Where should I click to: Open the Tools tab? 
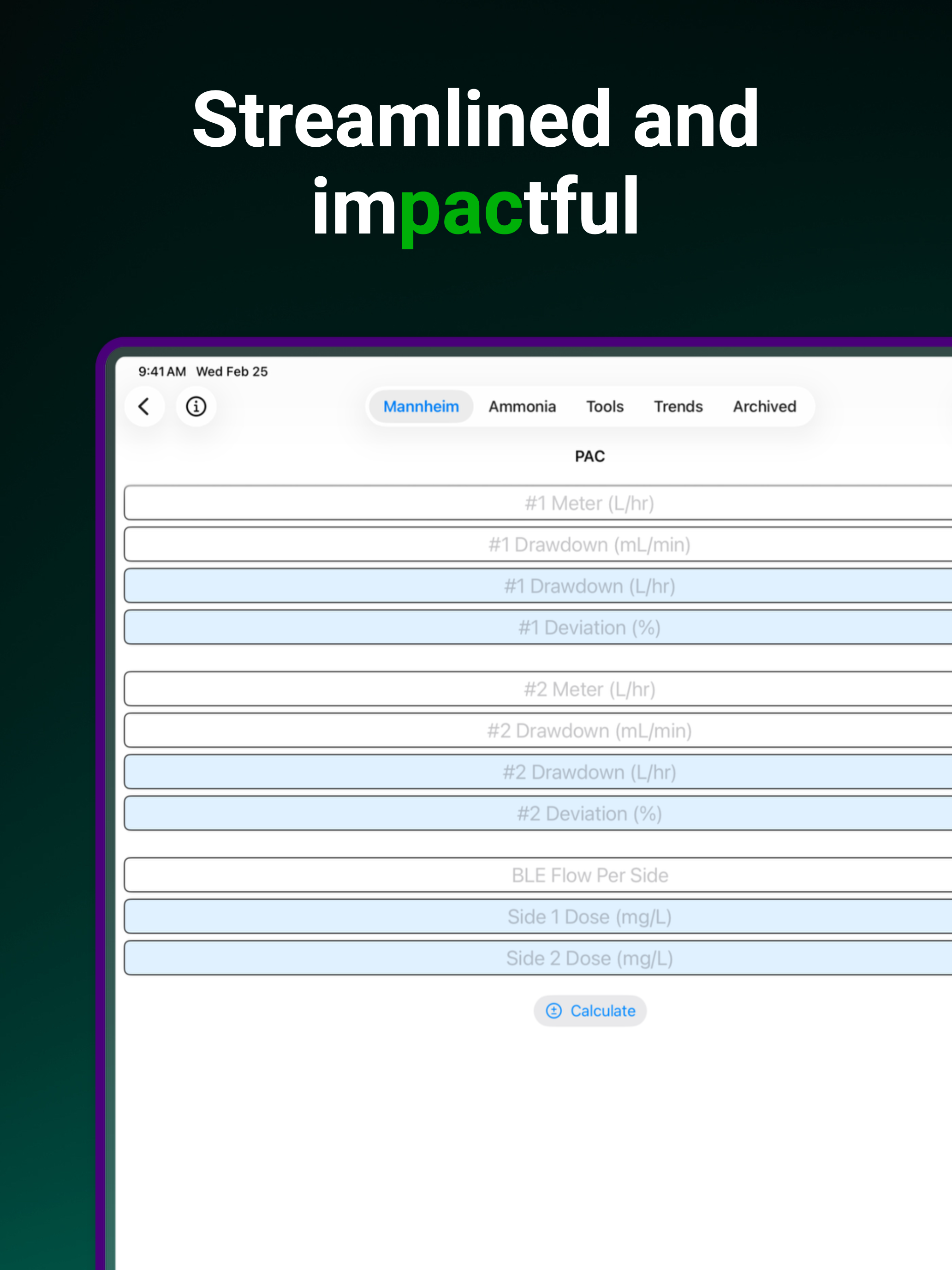605,407
